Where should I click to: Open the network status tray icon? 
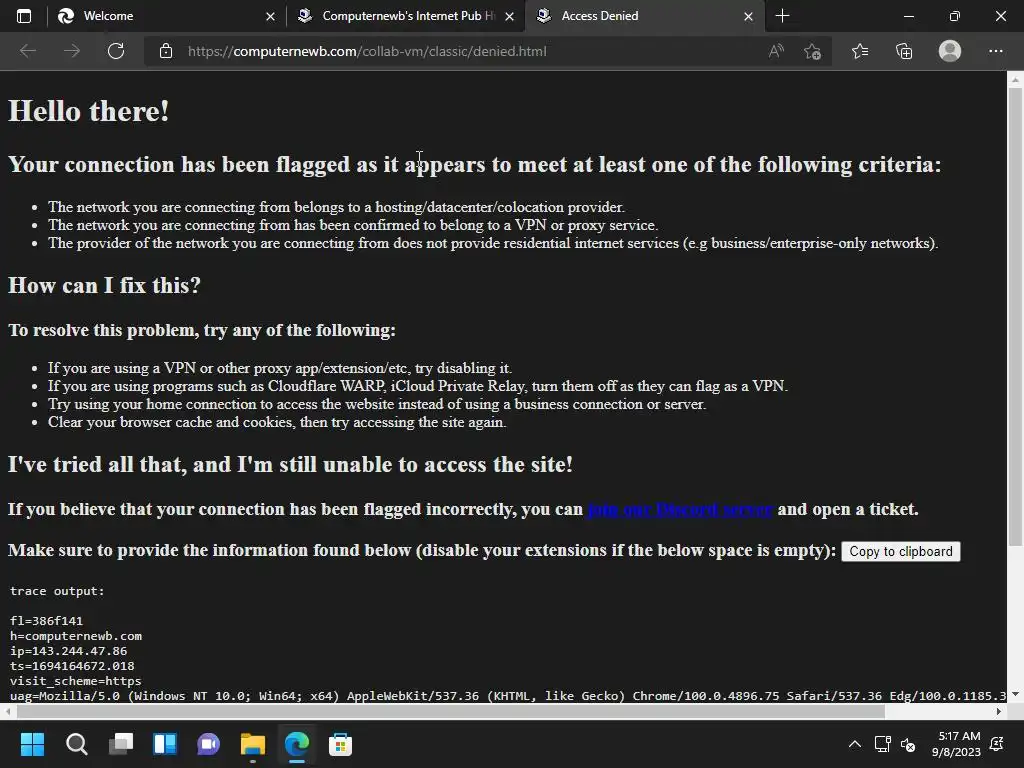(x=883, y=744)
